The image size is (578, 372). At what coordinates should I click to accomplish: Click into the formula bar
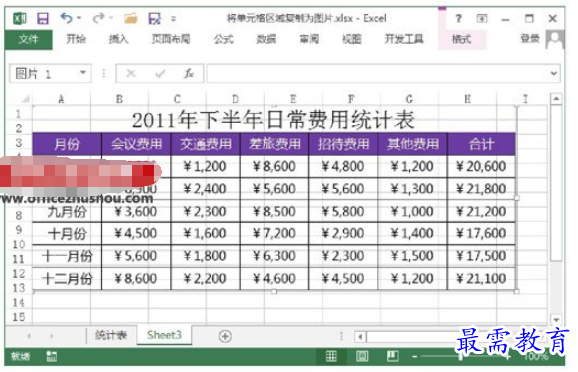point(378,73)
